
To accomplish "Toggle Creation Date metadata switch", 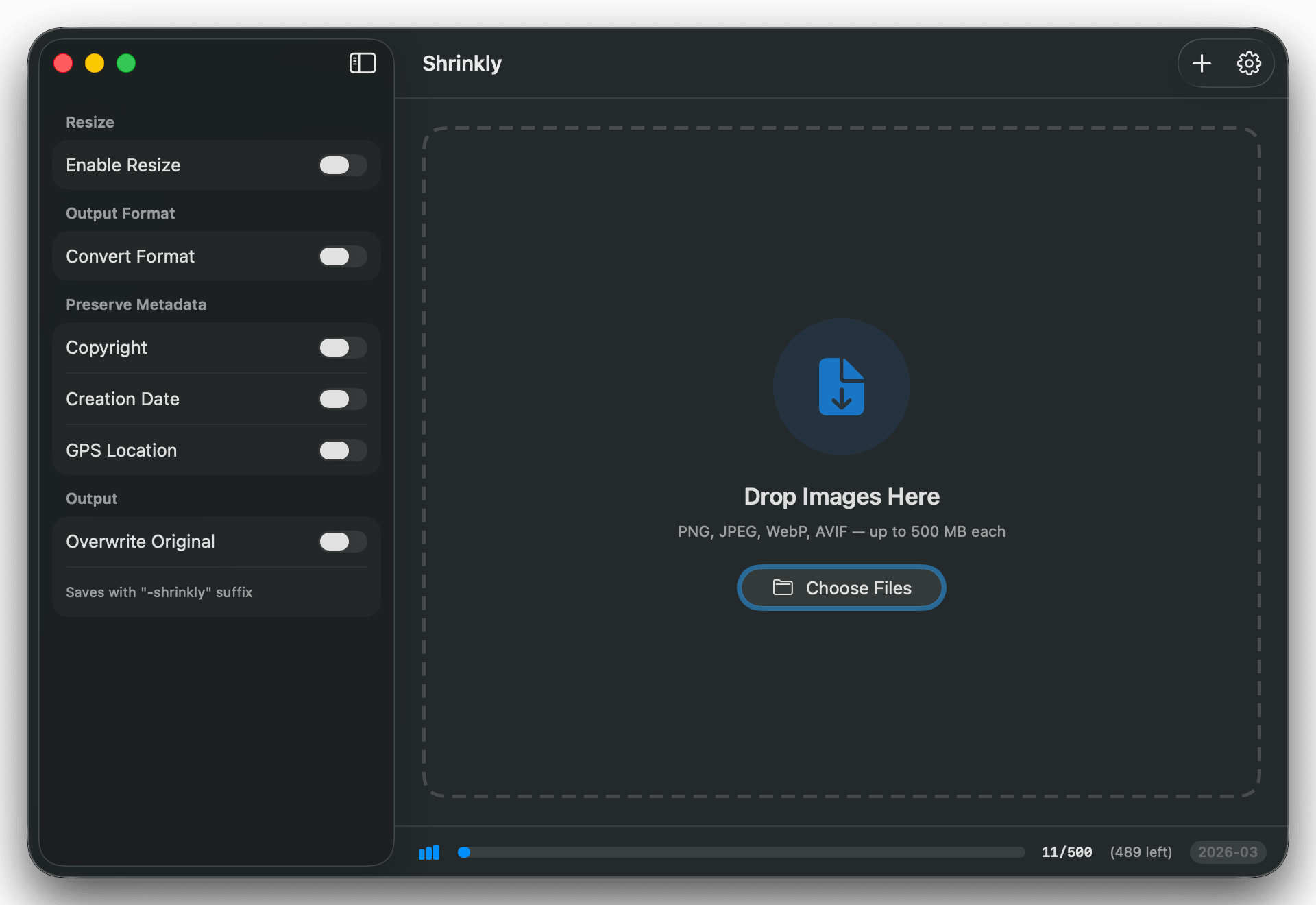I will (343, 399).
